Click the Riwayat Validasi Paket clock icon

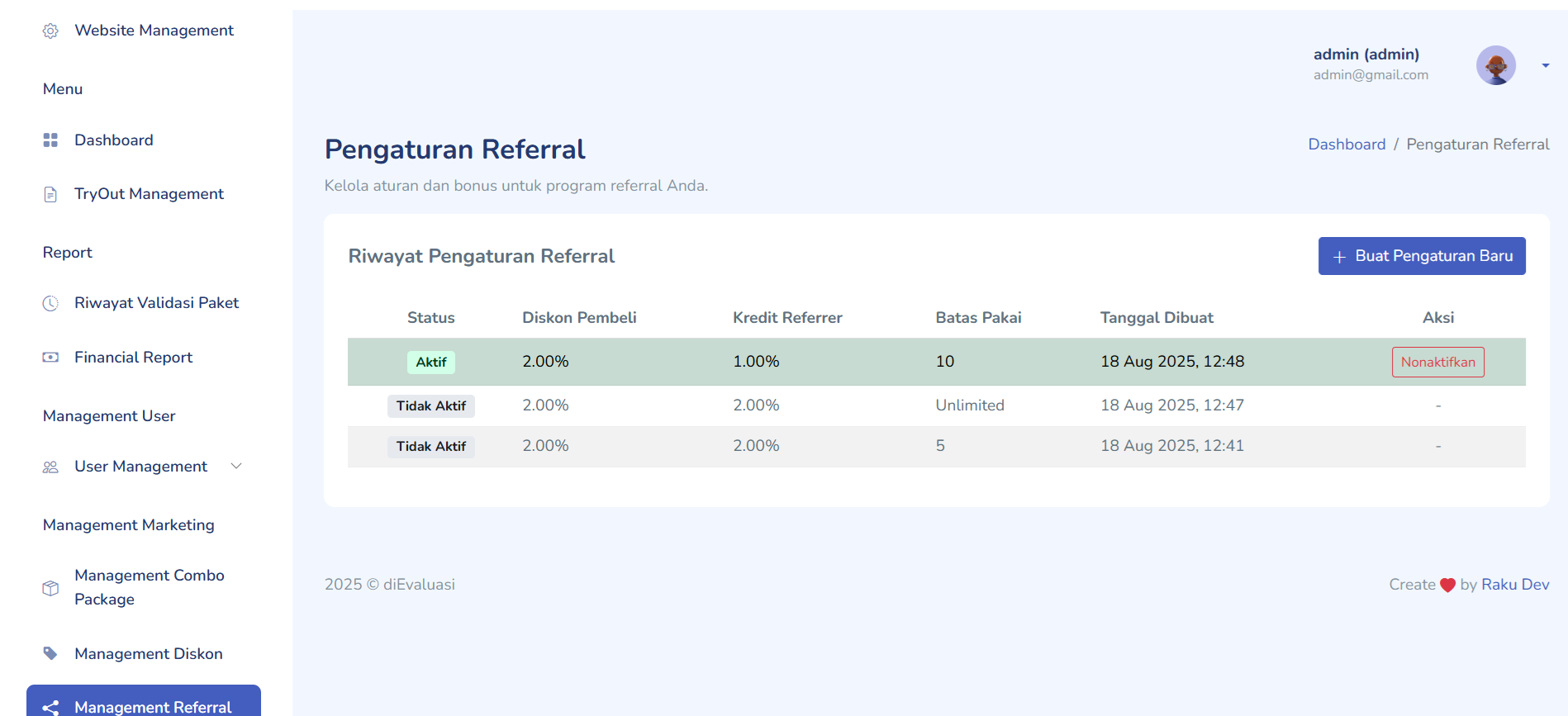[50, 303]
